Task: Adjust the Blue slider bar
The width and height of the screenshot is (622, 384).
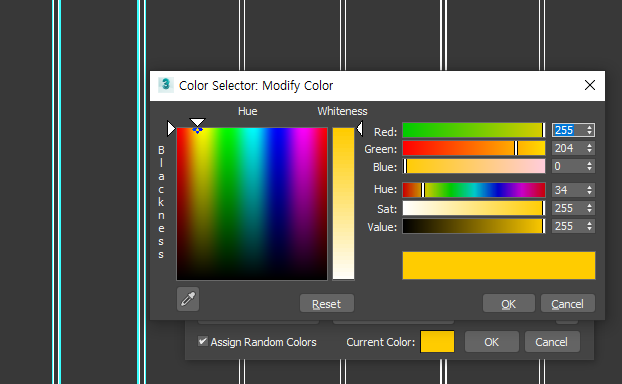Action: (474, 166)
